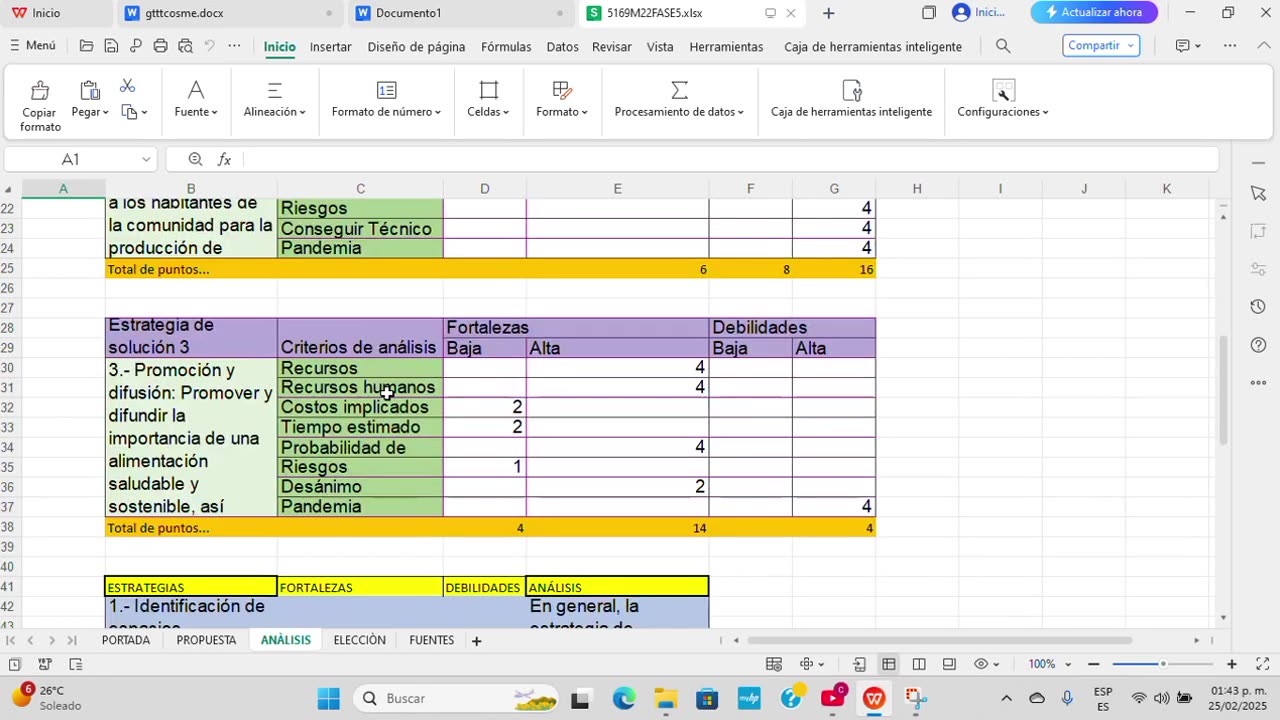The width and height of the screenshot is (1280, 720).
Task: Open the Insertar ribbon tab
Action: tap(330, 46)
